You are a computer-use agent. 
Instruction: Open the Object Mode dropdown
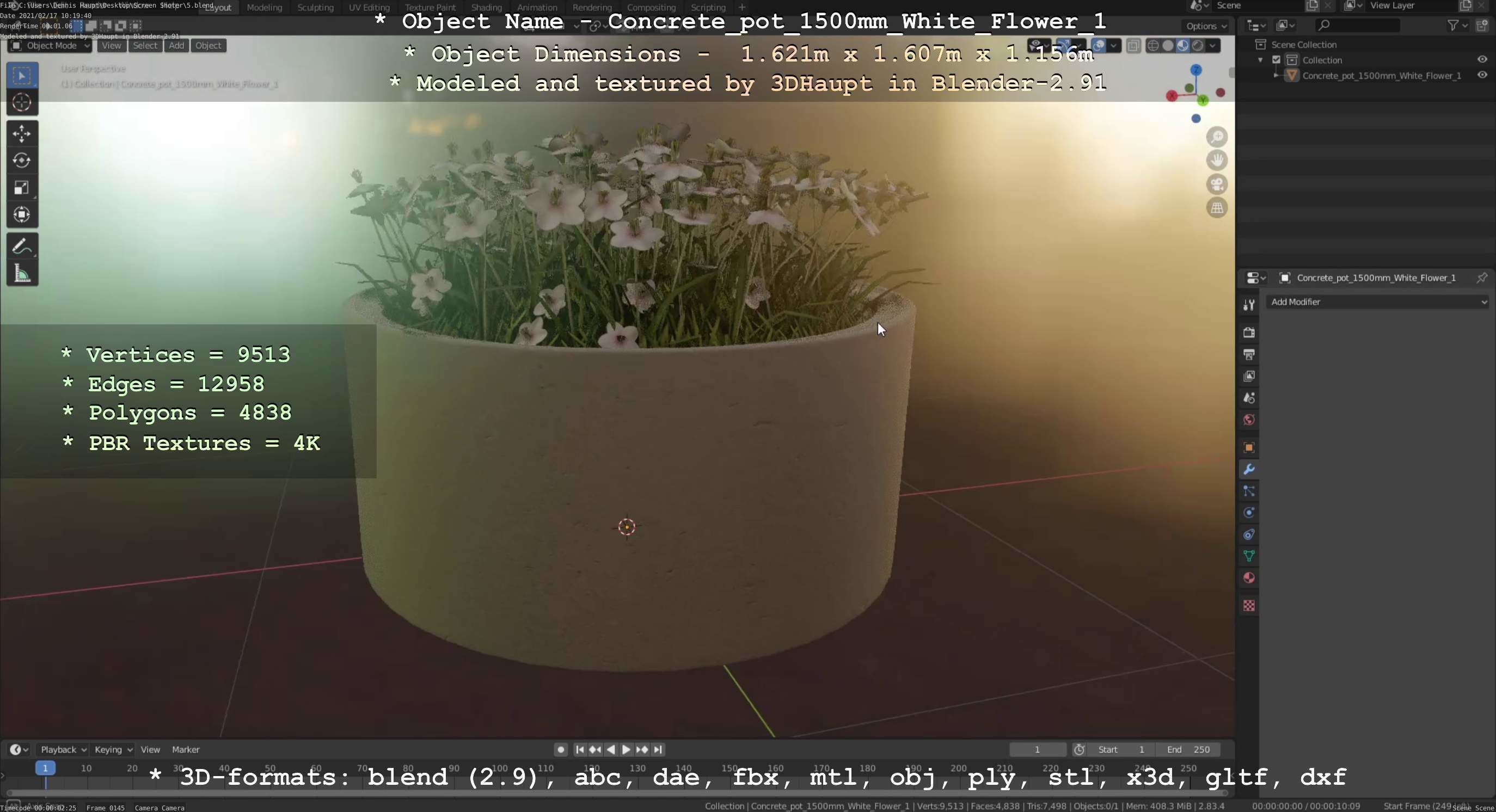click(50, 46)
